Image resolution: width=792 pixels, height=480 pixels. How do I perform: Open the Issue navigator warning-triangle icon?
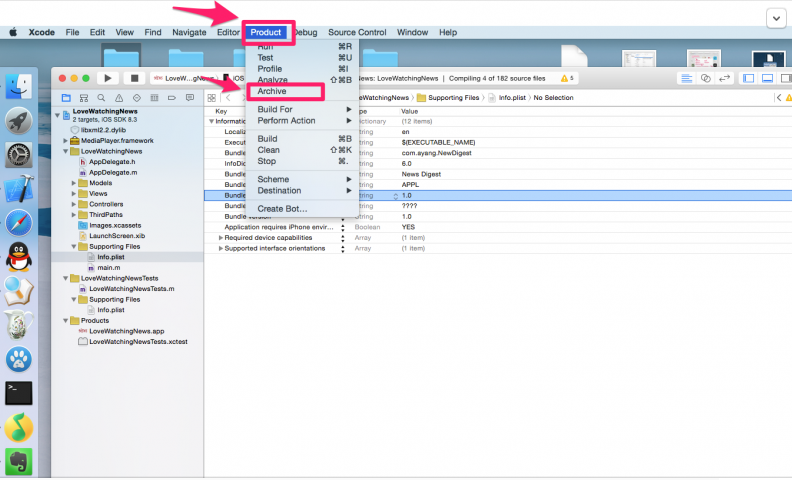point(119,98)
